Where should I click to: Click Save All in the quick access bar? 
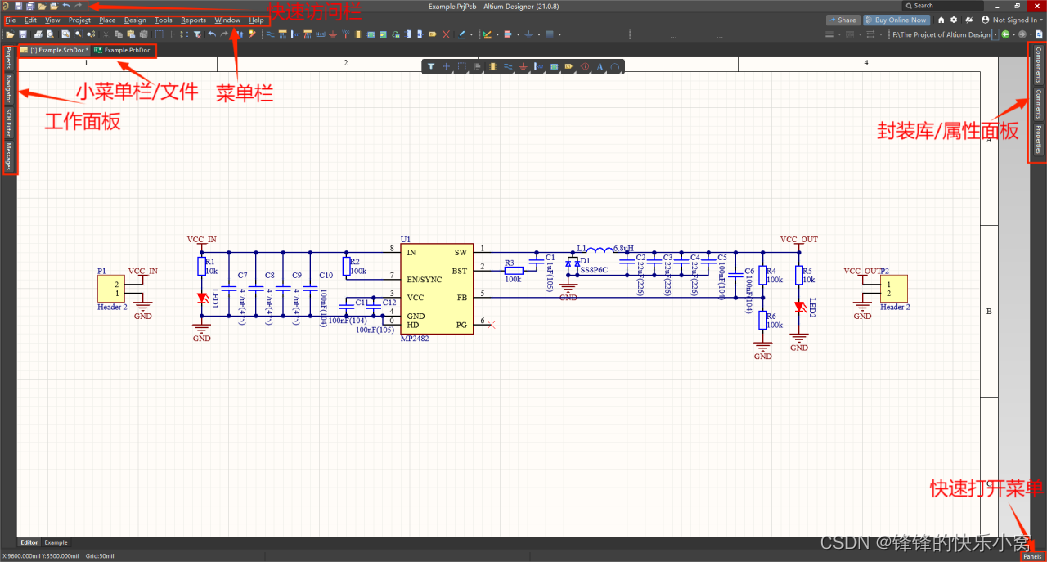tap(30, 6)
